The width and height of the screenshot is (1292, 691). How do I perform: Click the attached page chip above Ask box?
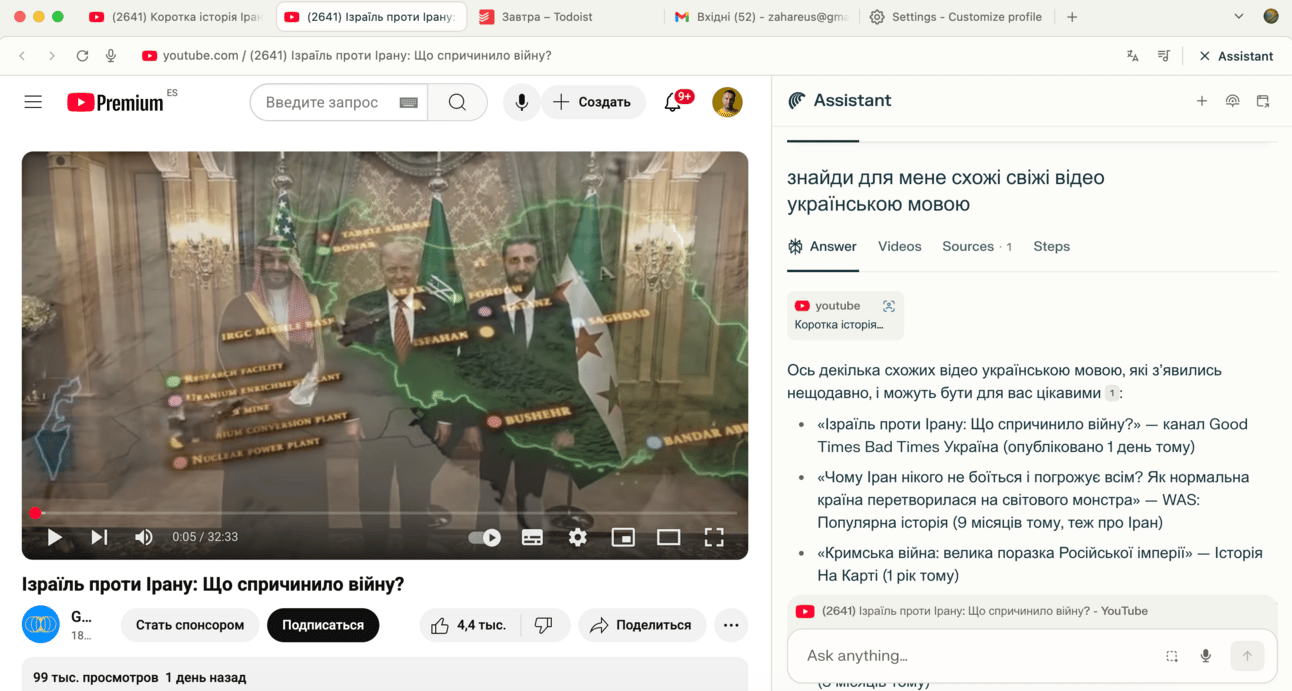[1032, 611]
